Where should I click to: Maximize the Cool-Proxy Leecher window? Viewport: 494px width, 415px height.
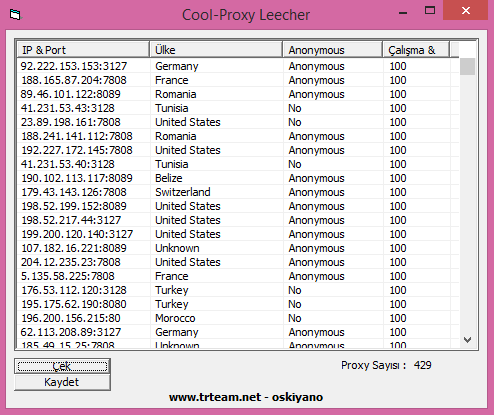tap(430, 11)
